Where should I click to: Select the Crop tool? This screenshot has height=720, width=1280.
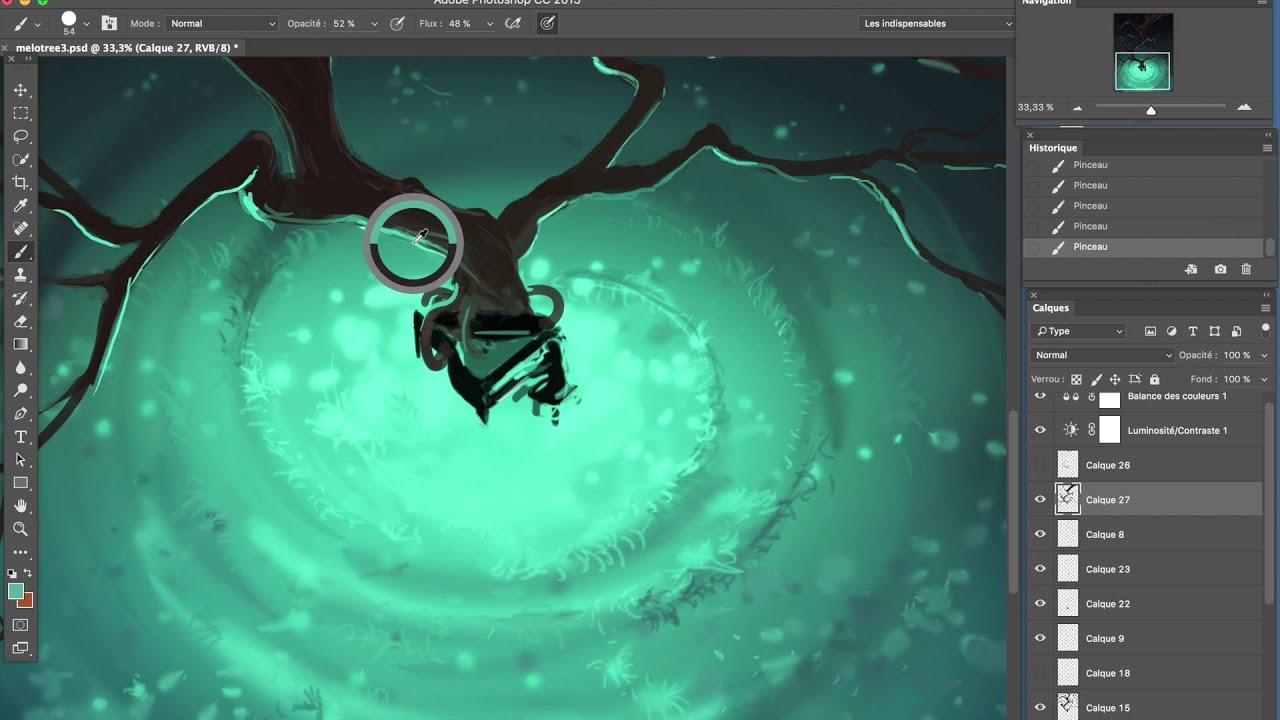pos(20,182)
